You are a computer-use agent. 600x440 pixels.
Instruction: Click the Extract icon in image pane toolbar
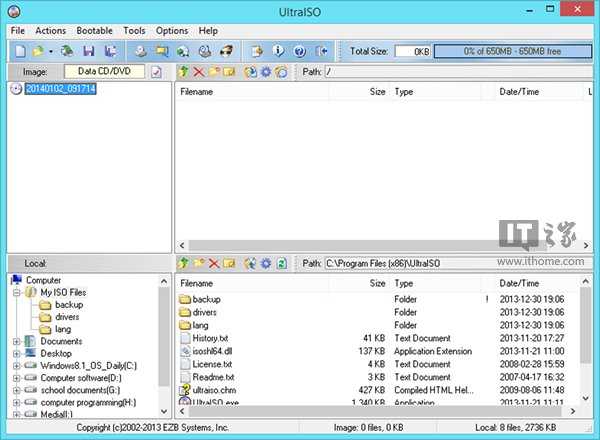[x=251, y=72]
